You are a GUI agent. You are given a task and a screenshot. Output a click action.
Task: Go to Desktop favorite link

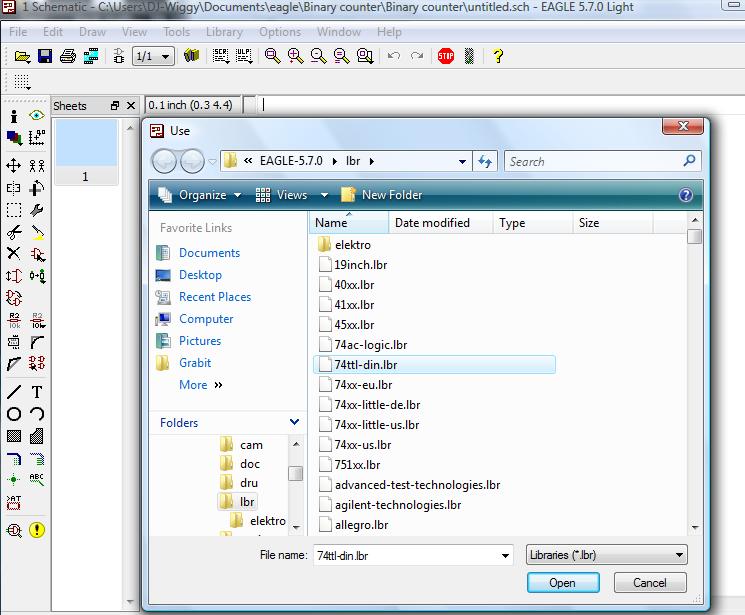pos(200,275)
